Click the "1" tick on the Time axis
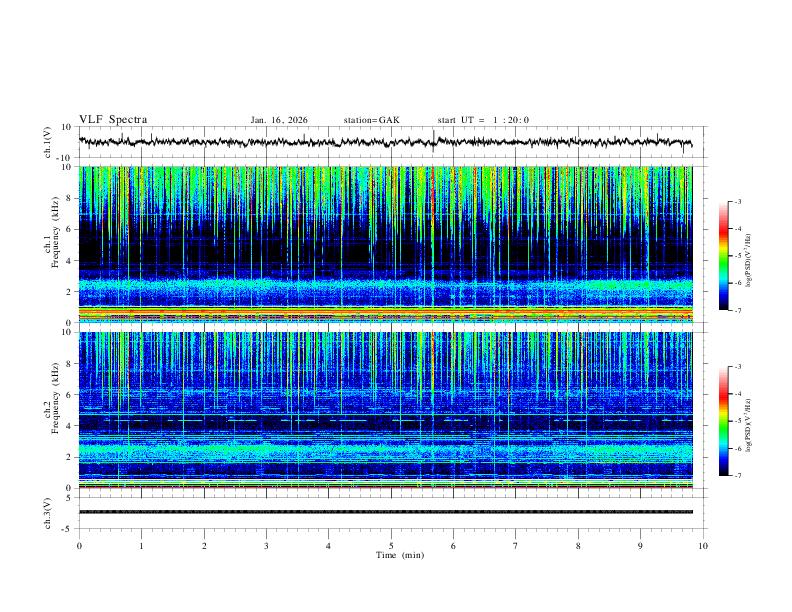 click(141, 546)
